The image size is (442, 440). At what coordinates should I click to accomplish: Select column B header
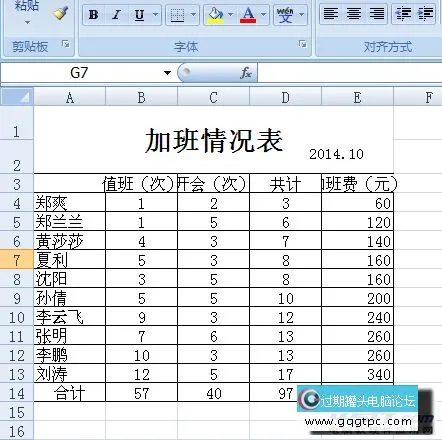click(142, 98)
